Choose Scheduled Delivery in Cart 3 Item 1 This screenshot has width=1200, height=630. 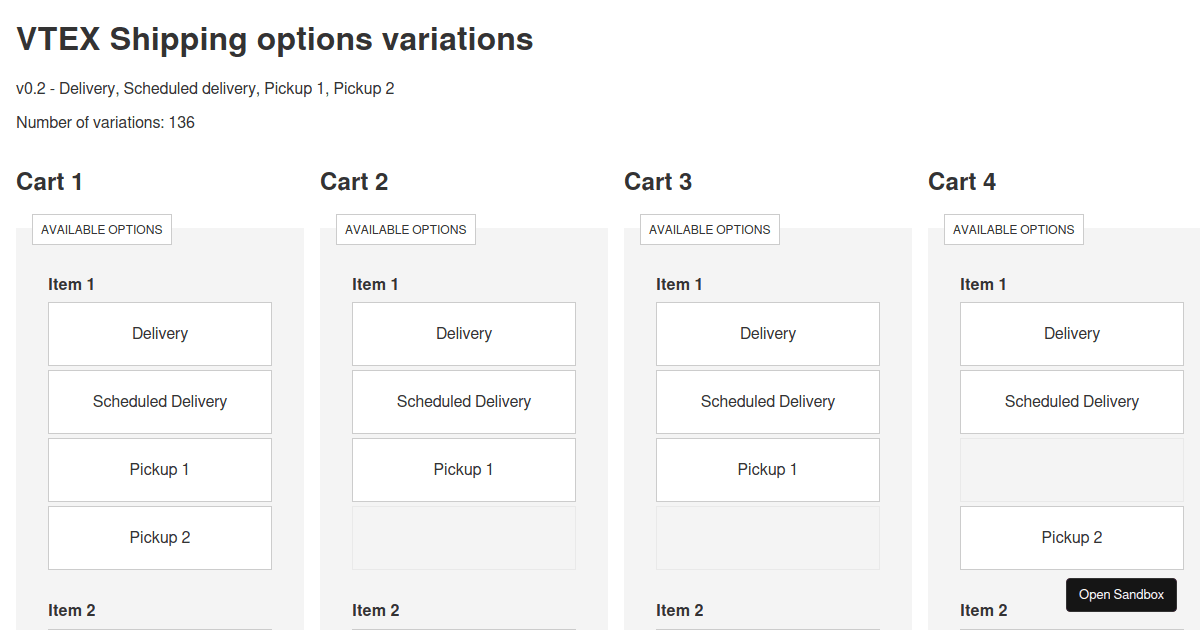tap(767, 401)
